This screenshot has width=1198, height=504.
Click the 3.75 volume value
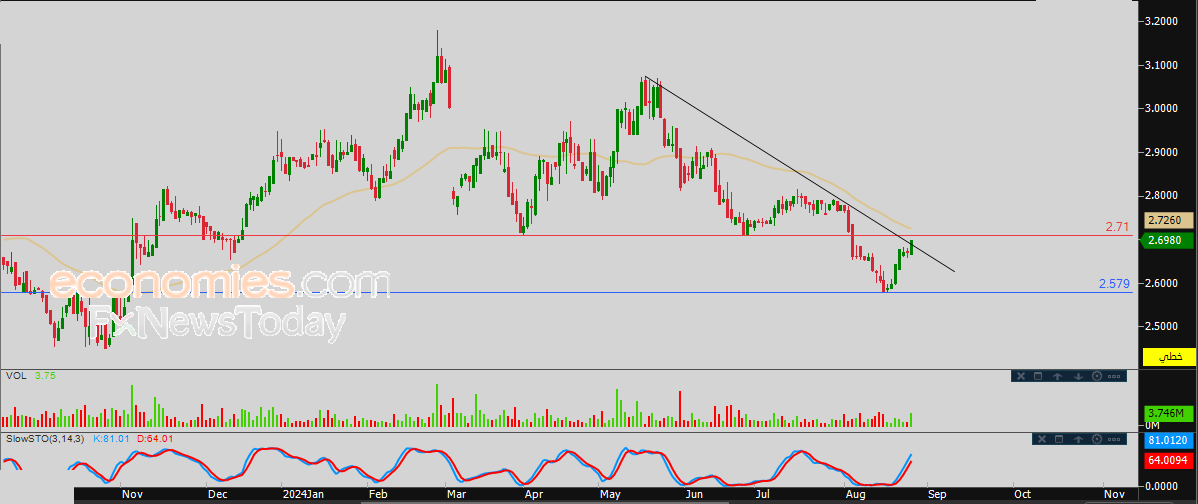tap(45, 376)
